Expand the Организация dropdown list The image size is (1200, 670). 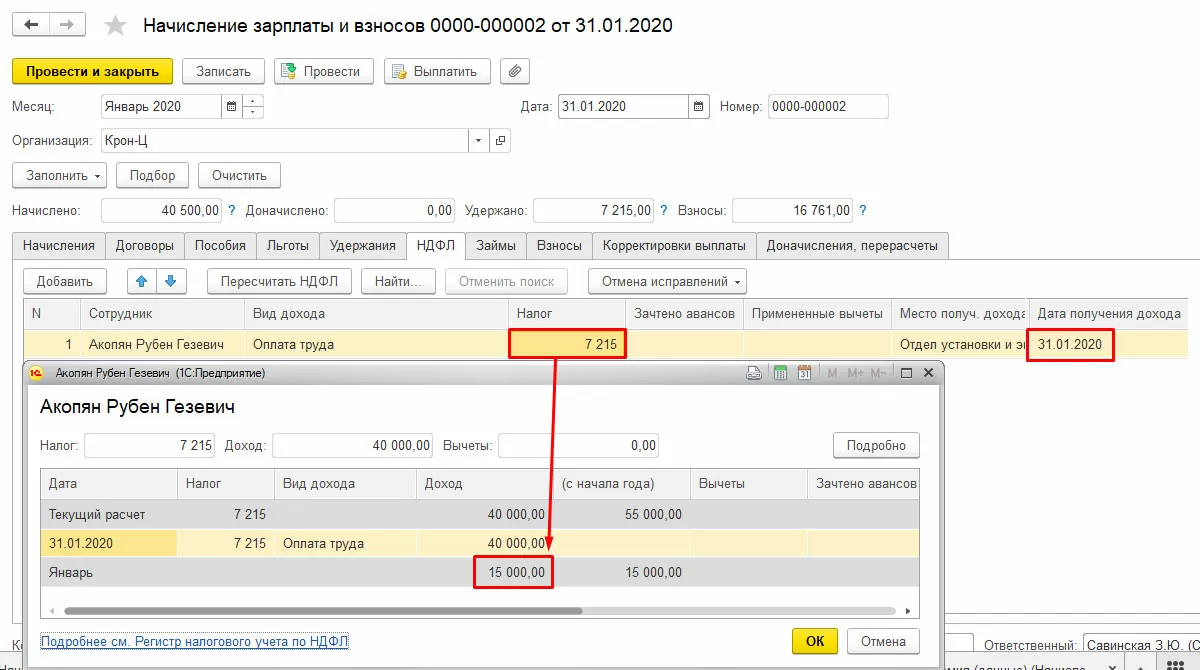[x=479, y=141]
